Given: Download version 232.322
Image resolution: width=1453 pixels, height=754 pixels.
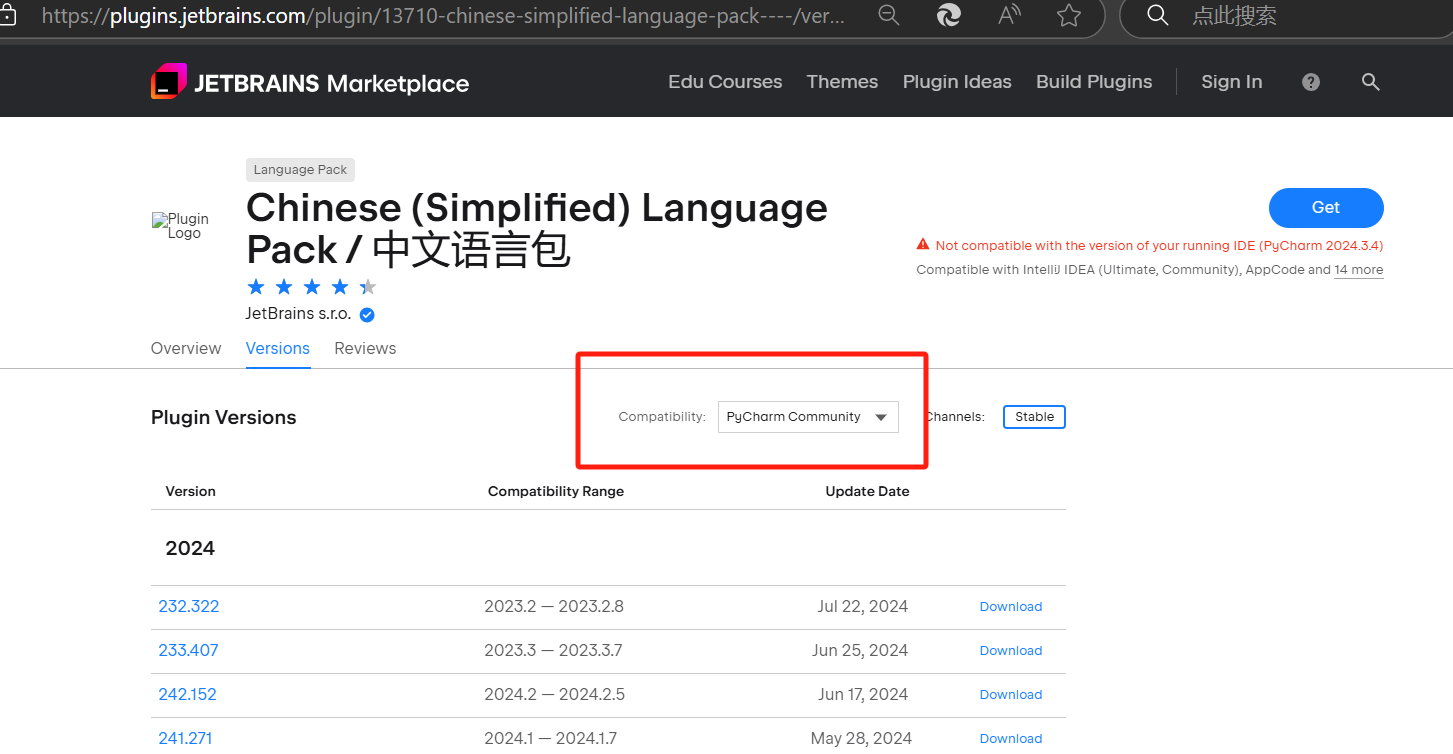Looking at the screenshot, I should (1011, 607).
